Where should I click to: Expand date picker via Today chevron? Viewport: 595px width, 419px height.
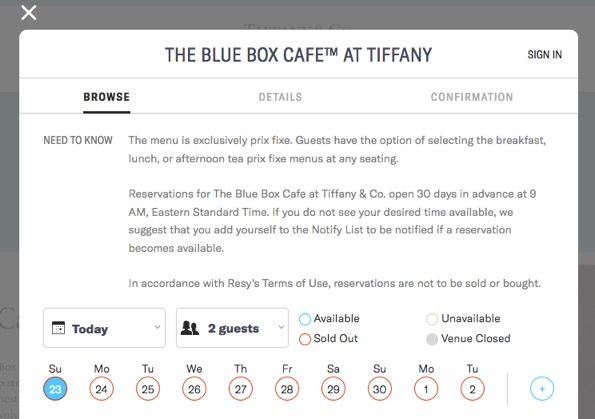pyautogui.click(x=157, y=327)
